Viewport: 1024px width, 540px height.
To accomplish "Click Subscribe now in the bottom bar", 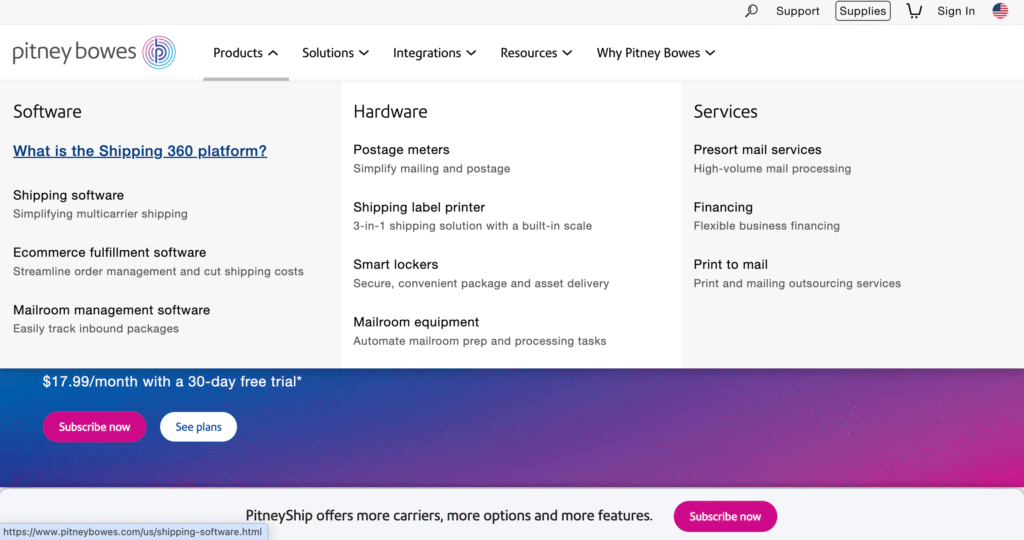I will click(725, 516).
